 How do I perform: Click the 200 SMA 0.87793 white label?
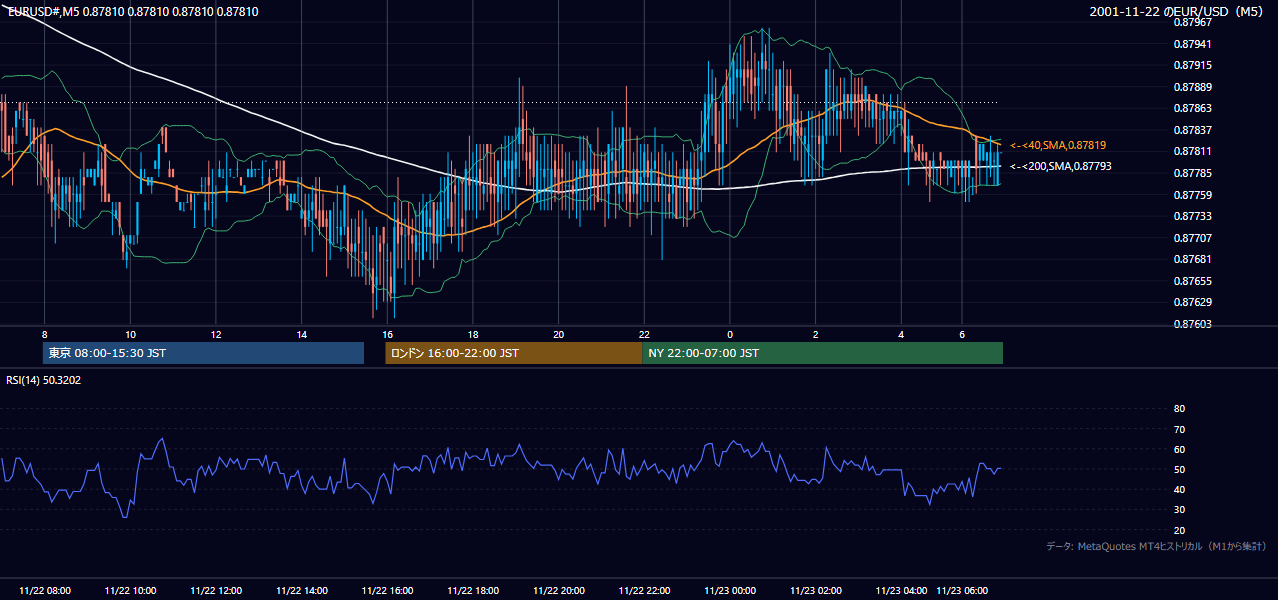tap(1060, 166)
